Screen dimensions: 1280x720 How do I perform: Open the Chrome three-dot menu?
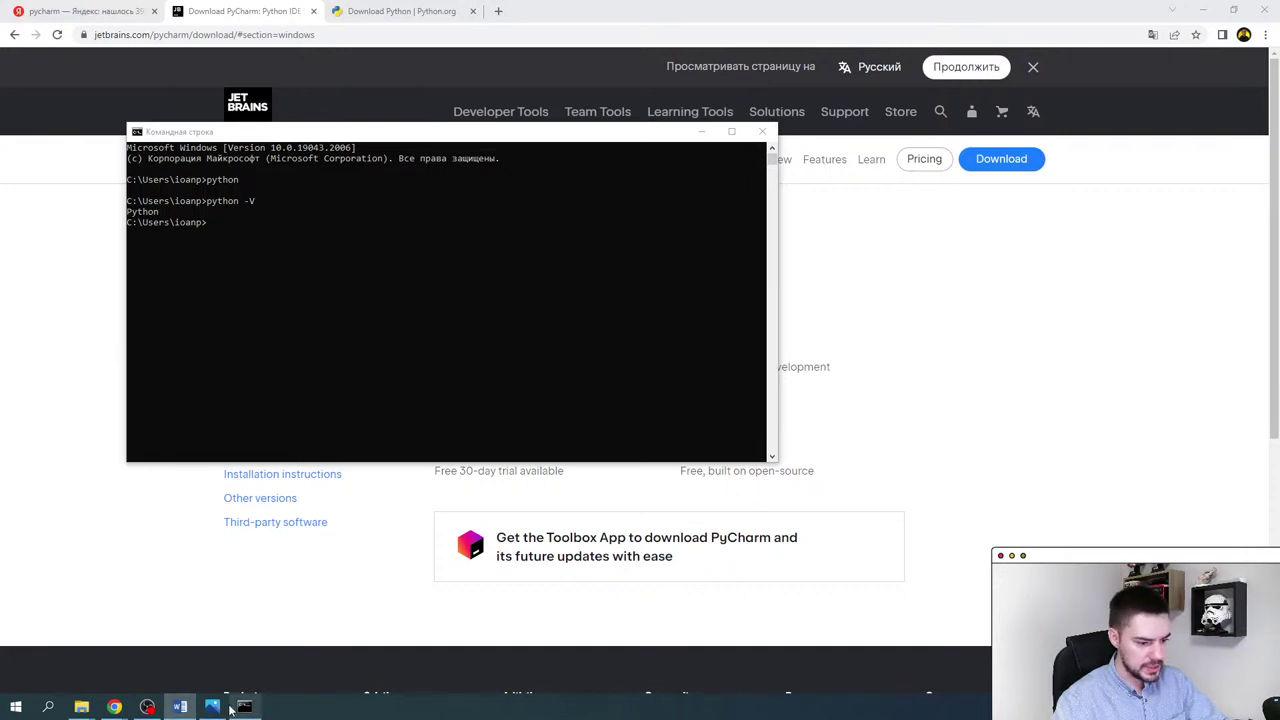[1265, 35]
